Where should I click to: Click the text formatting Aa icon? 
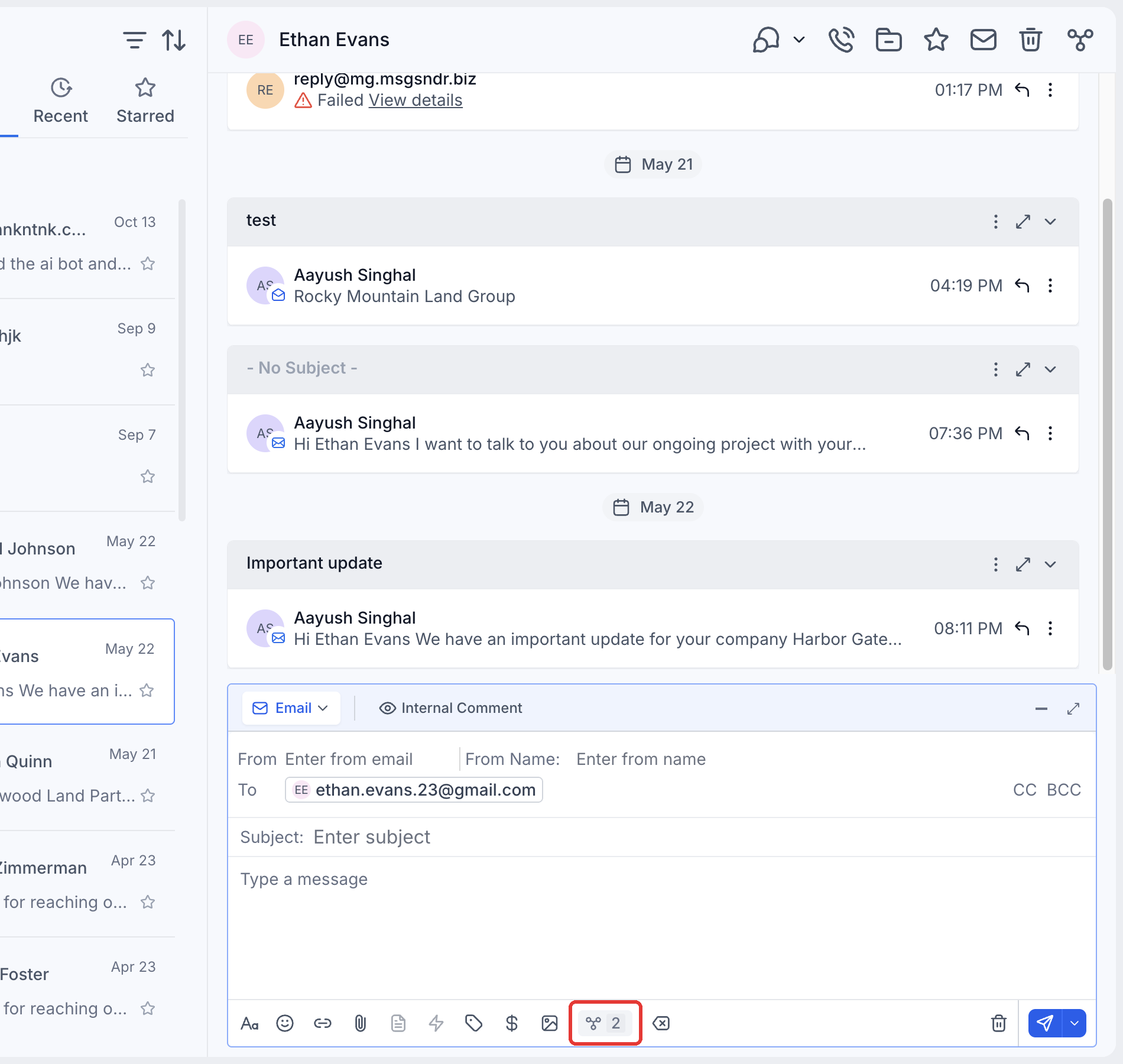tap(249, 1023)
